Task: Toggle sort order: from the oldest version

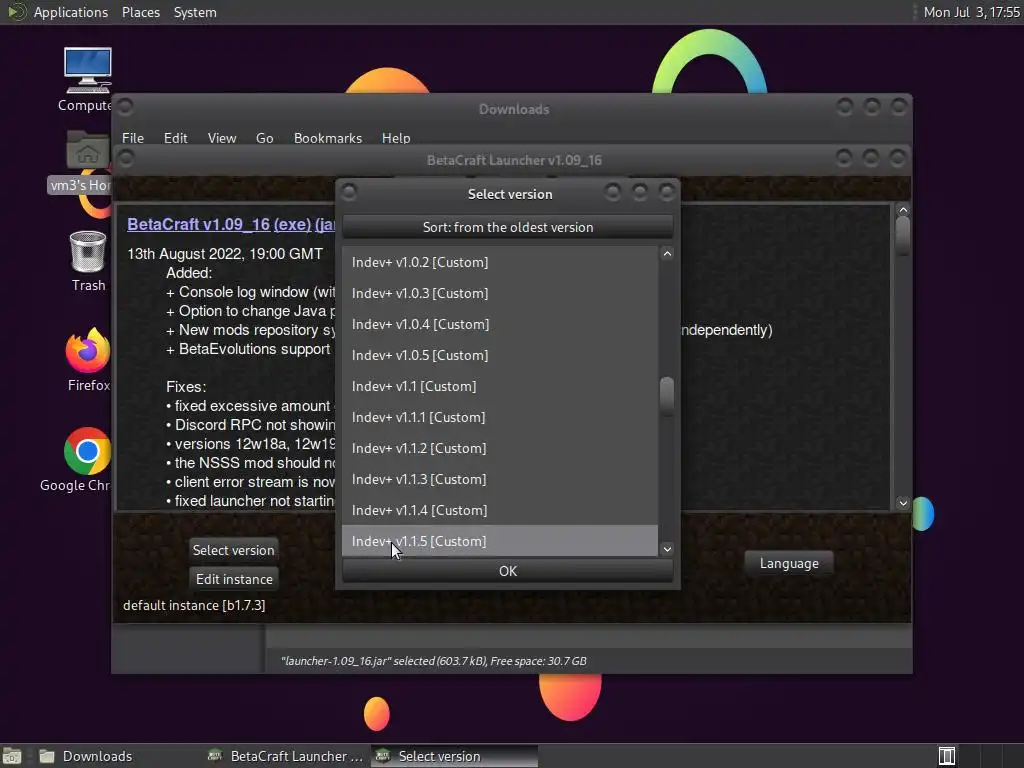Action: (x=507, y=227)
